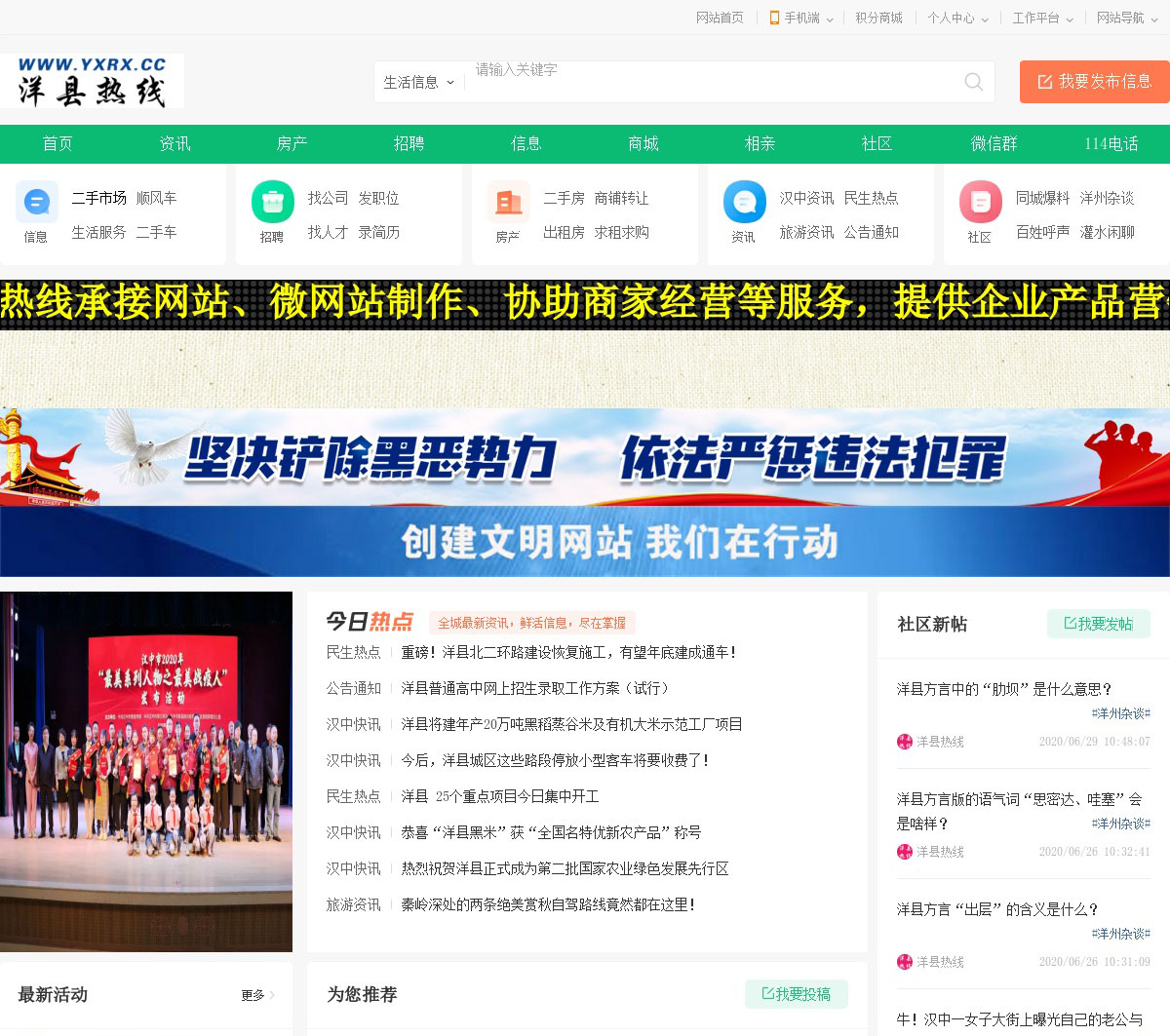Click the yellow scrolling 热线承接网站 banner
Viewport: 1170px width, 1036px height.
click(x=585, y=303)
